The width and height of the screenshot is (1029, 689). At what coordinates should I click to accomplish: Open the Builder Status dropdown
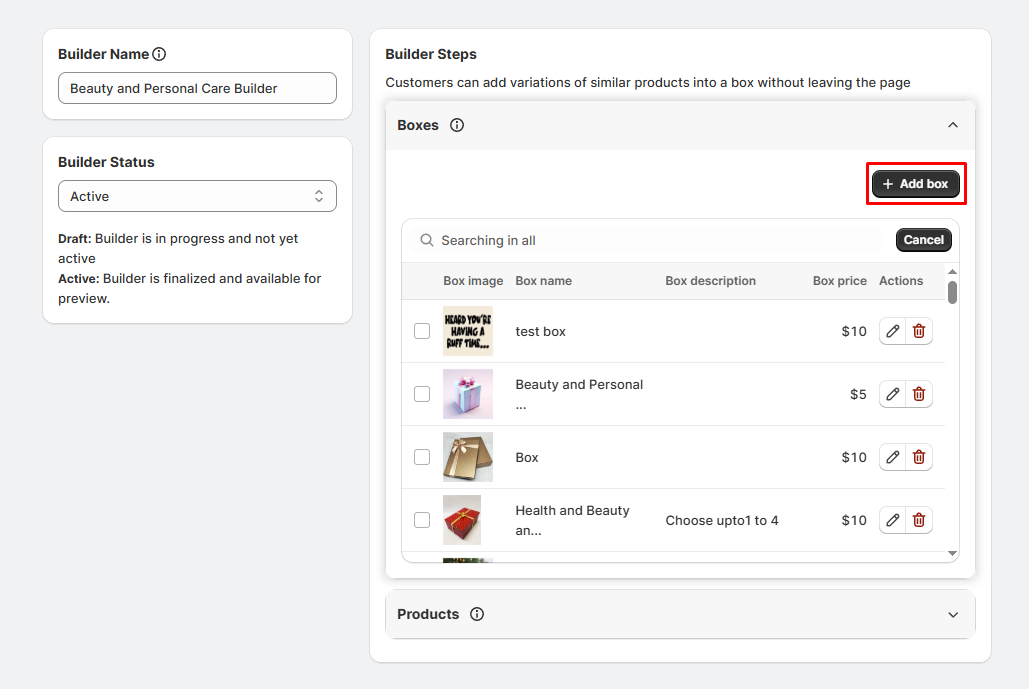click(197, 196)
